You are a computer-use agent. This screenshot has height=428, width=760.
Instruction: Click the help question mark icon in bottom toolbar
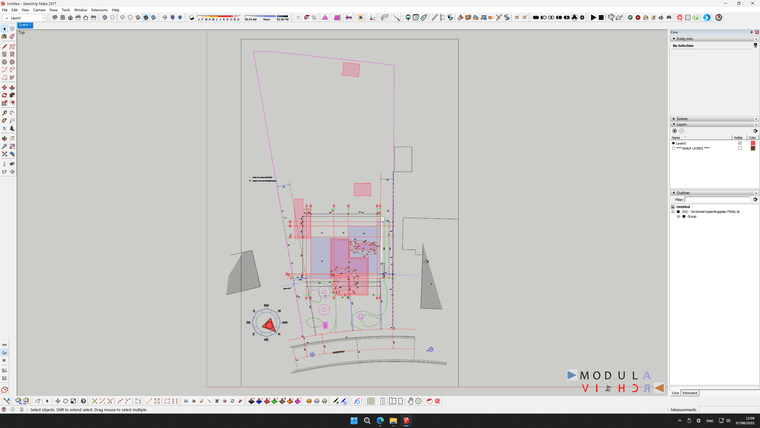(83, 401)
